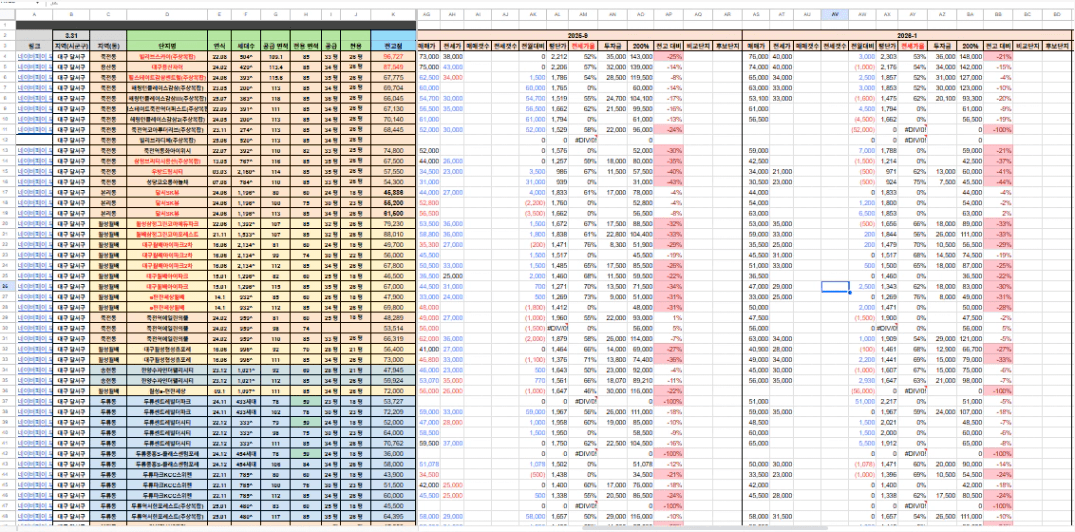The width and height of the screenshot is (1075, 532).
Task: Select the column D header
Action: point(165,15)
